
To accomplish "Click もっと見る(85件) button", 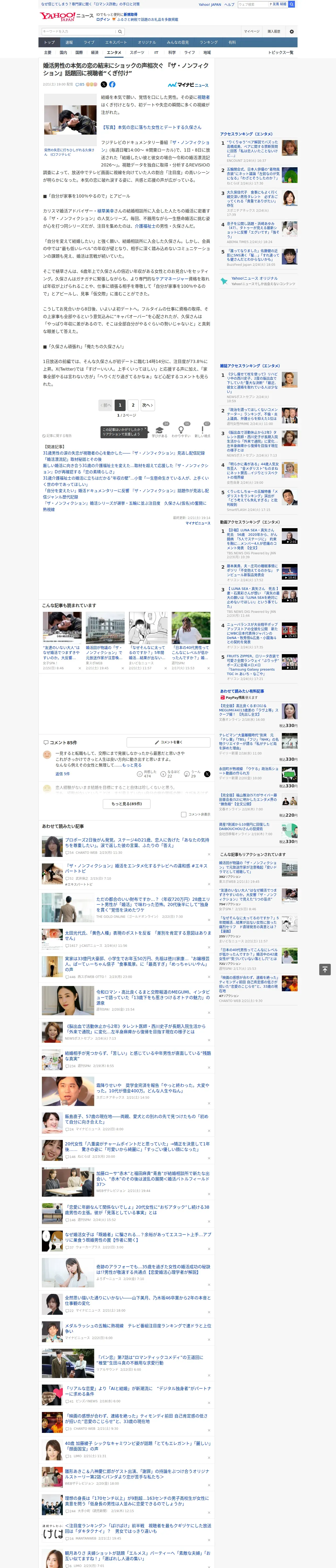I will coord(127,804).
